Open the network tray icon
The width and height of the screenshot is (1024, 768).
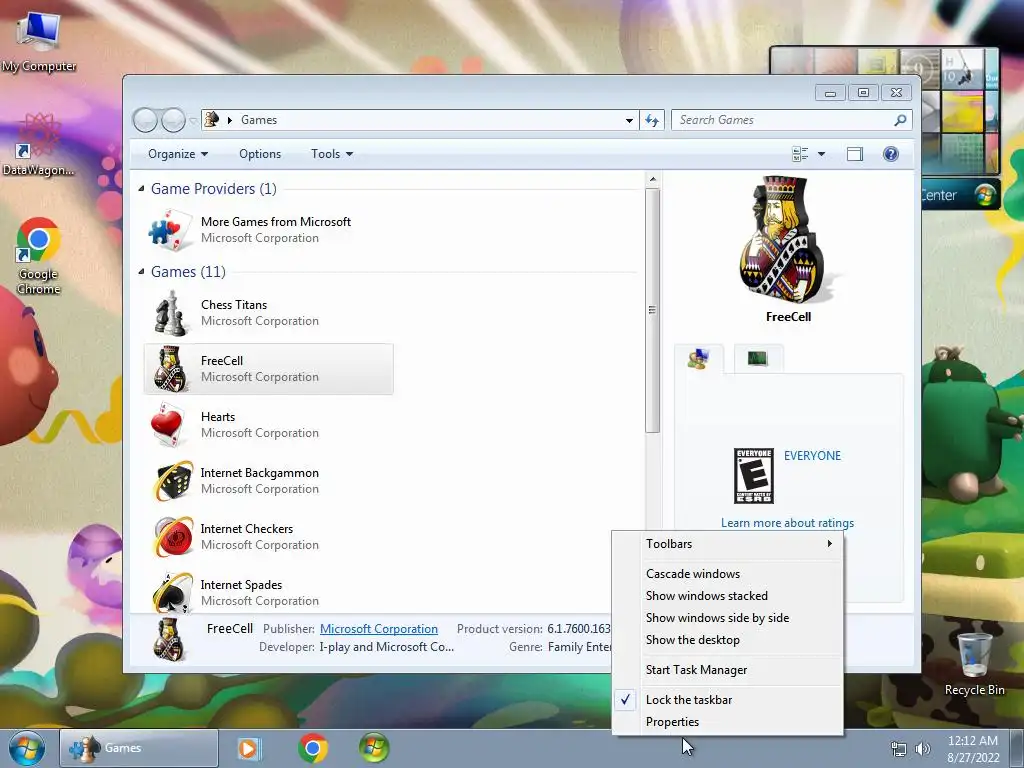(899, 749)
